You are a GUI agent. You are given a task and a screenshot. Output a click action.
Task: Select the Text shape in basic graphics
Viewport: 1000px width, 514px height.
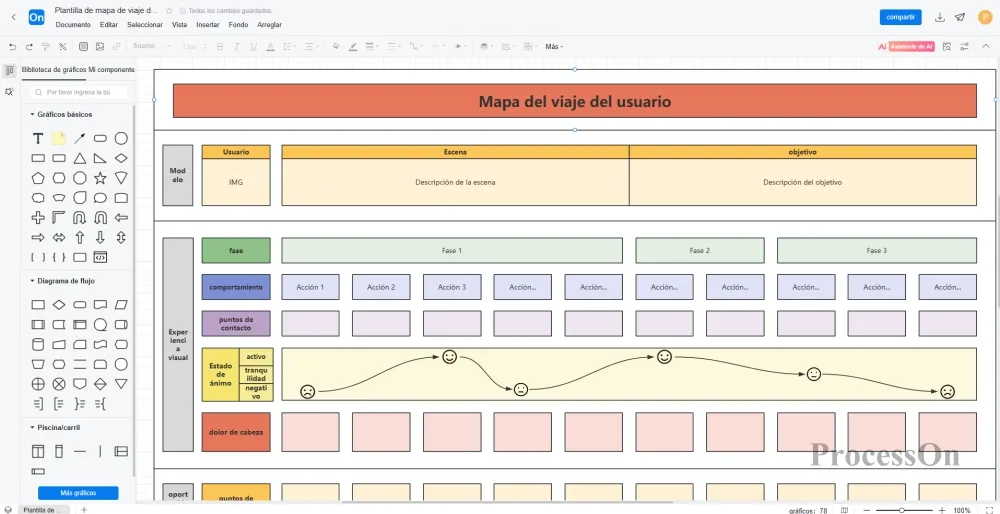pyautogui.click(x=38, y=138)
